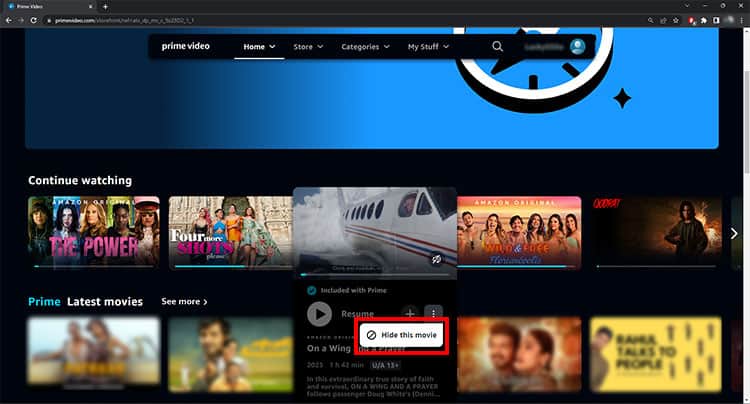
Task: Click the zoom magnifier icon in address bar
Action: 651,20
